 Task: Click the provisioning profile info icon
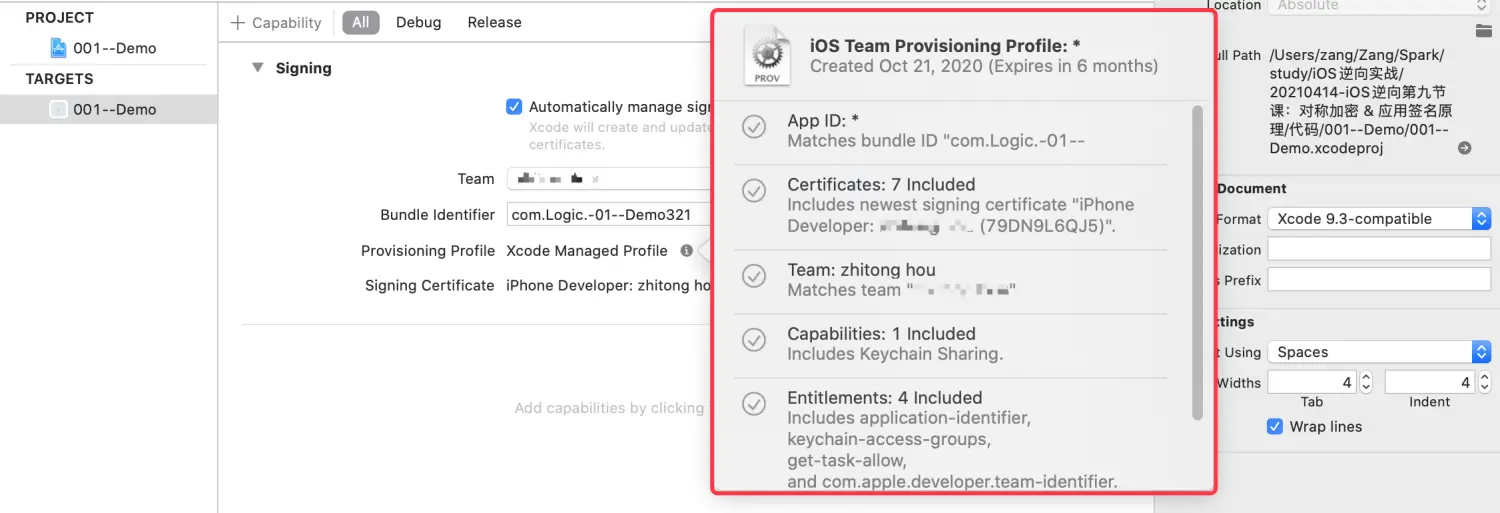coord(686,251)
